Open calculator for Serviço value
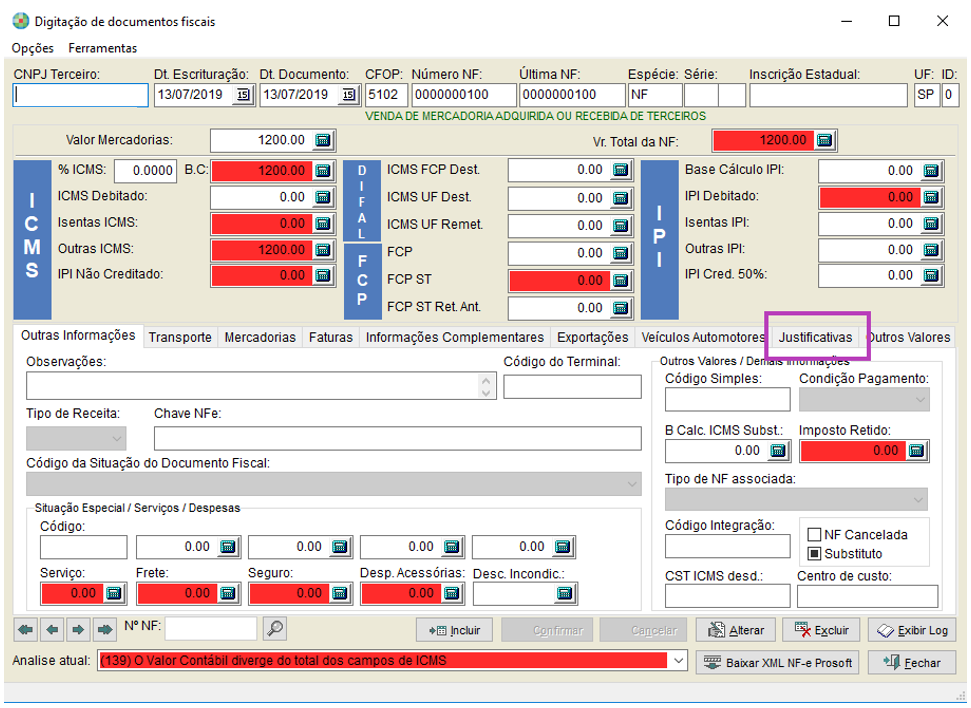The width and height of the screenshot is (971, 708). [114, 593]
